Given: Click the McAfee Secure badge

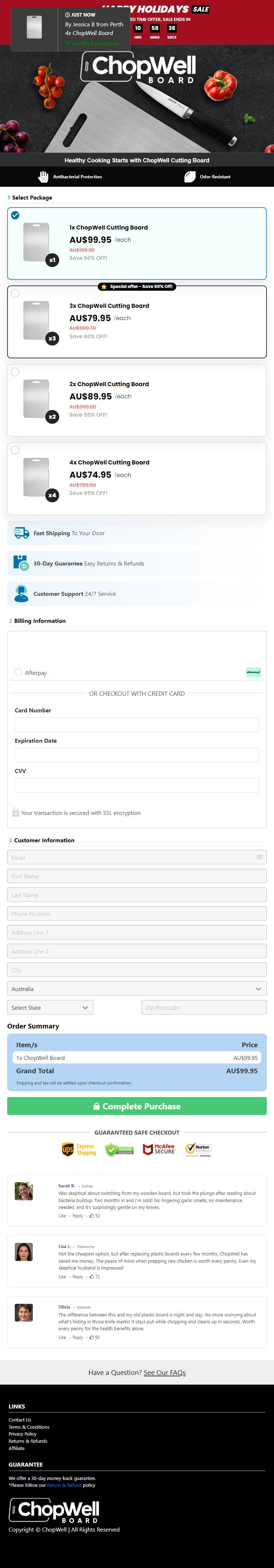Looking at the screenshot, I should (159, 1149).
